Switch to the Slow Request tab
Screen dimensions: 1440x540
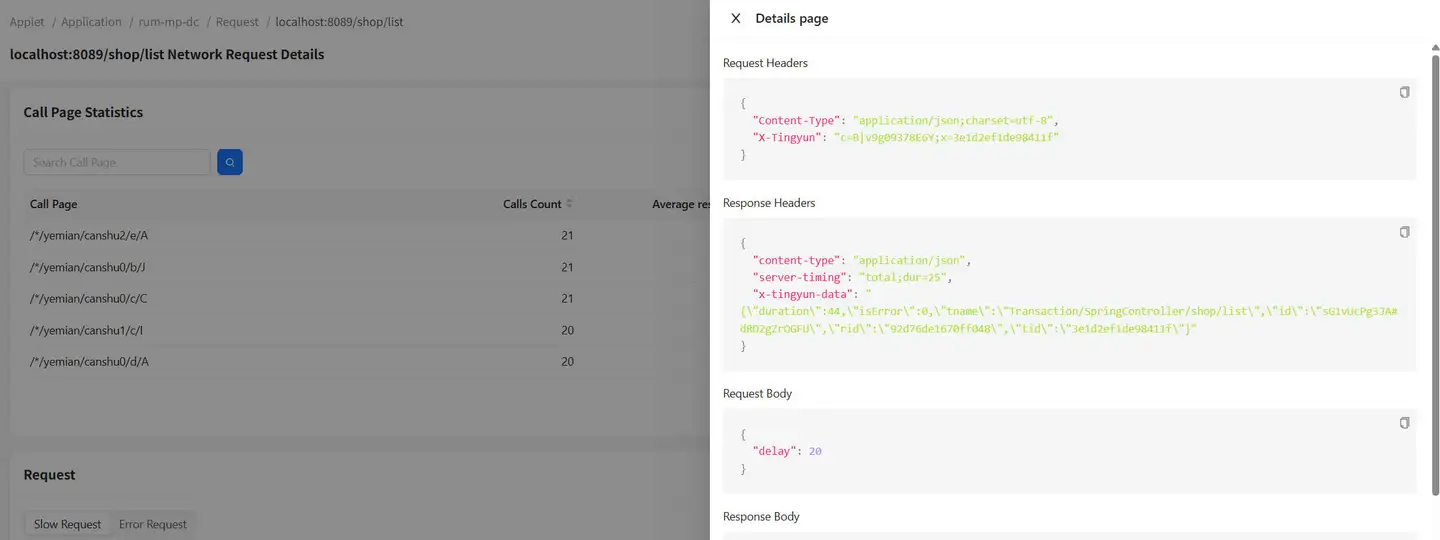[x=67, y=524]
